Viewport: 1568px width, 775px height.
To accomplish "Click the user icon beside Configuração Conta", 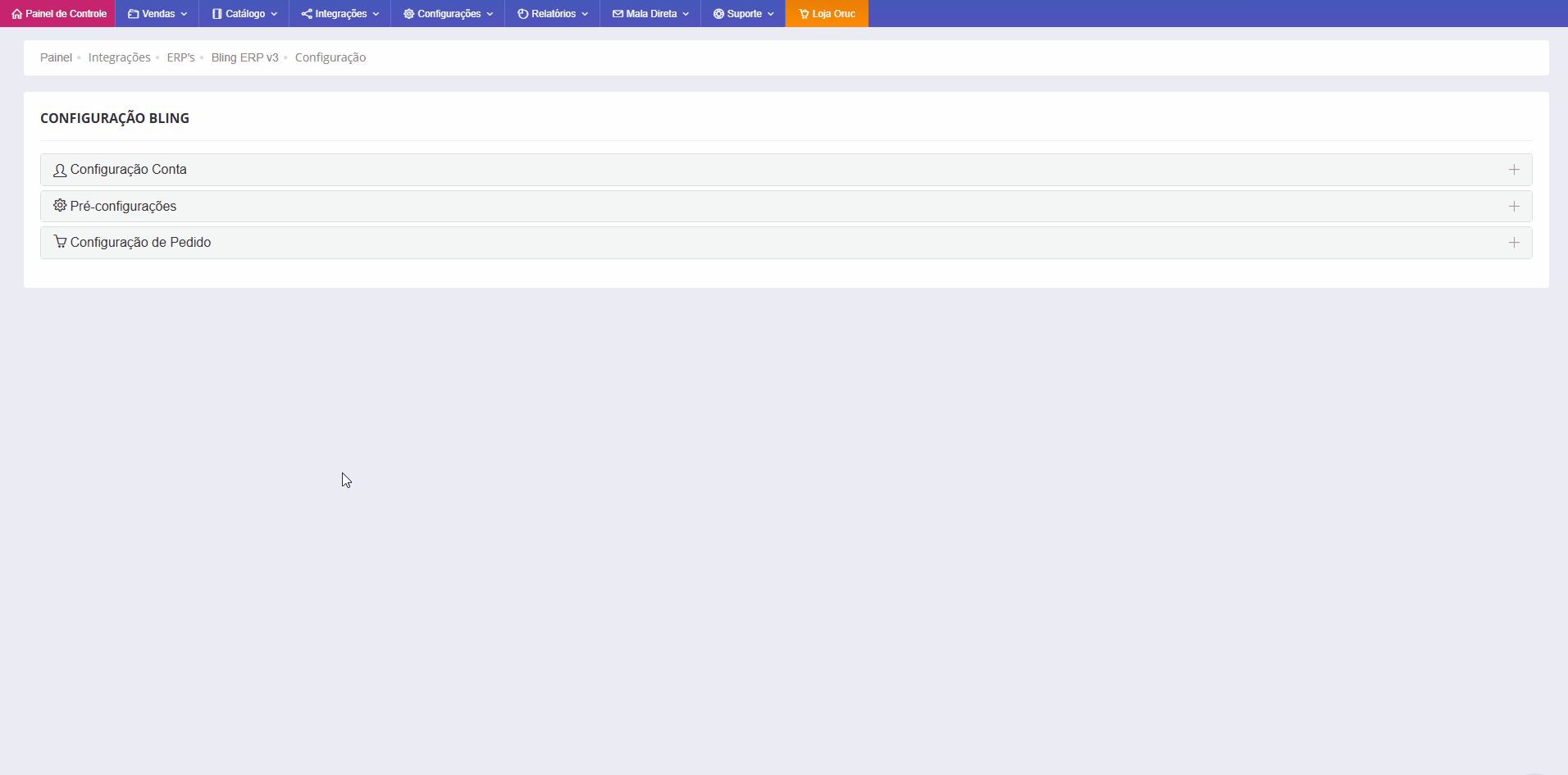I will (x=60, y=171).
